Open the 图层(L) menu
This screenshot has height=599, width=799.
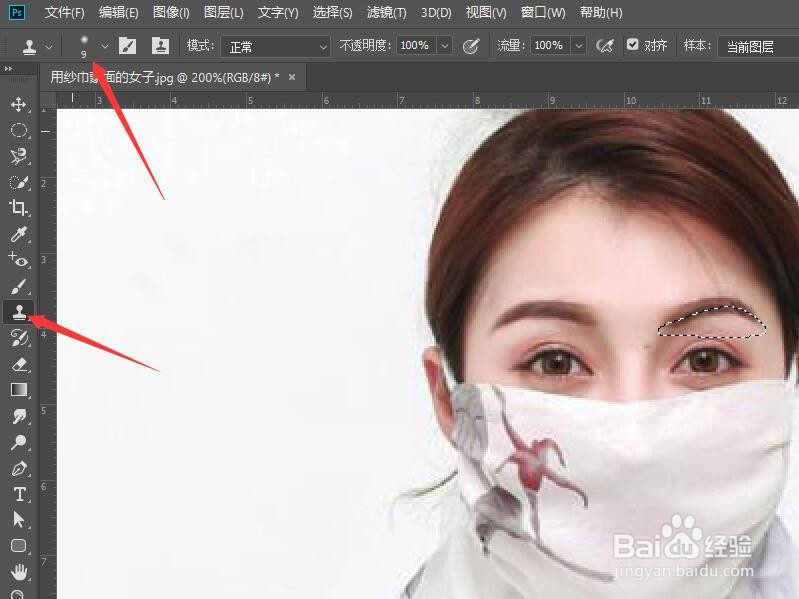[224, 13]
